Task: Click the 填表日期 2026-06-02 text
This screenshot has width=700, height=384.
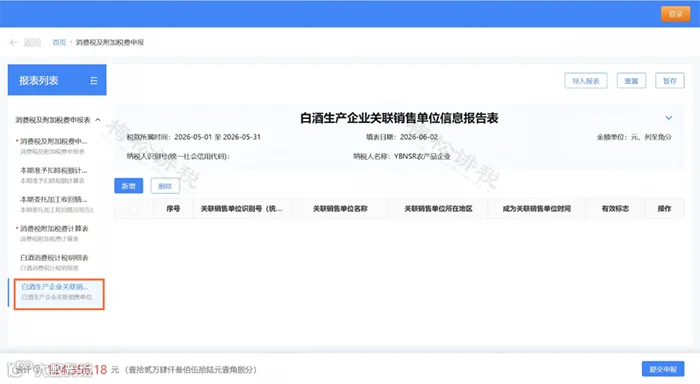Action: [x=402, y=137]
